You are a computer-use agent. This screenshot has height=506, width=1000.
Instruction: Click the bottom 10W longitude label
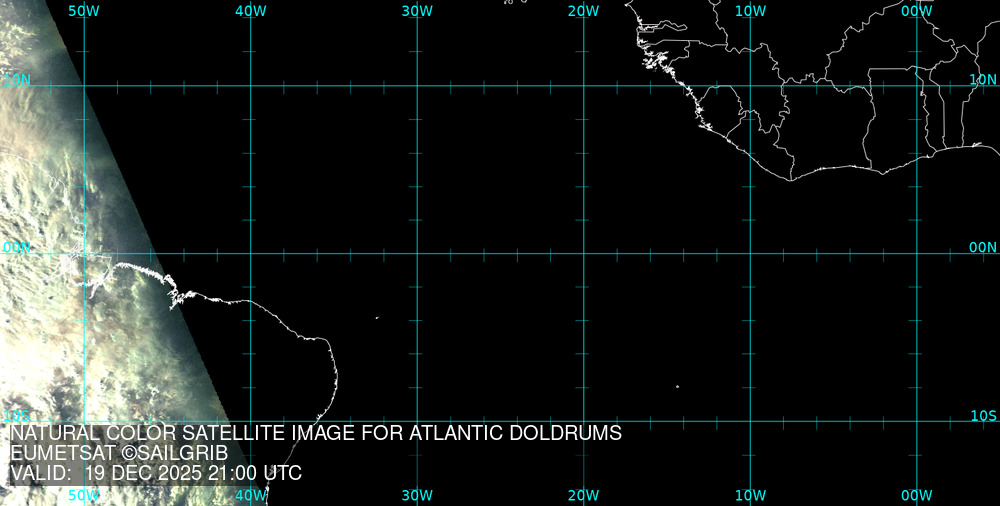(750, 495)
